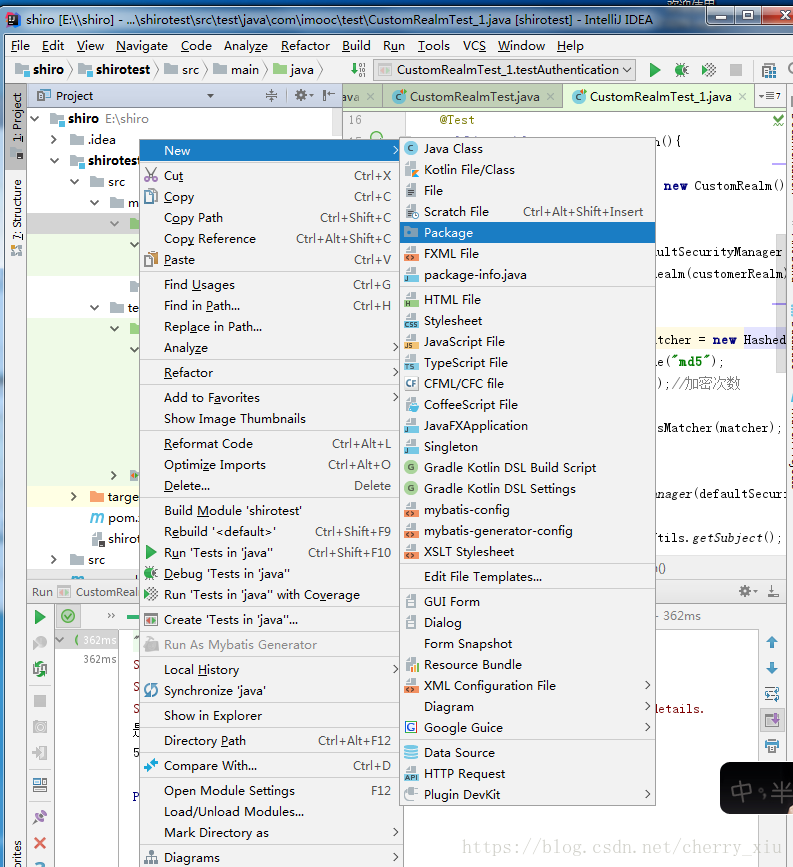Image resolution: width=793 pixels, height=867 pixels.
Task: Select Package in the New submenu
Action: click(x=528, y=233)
